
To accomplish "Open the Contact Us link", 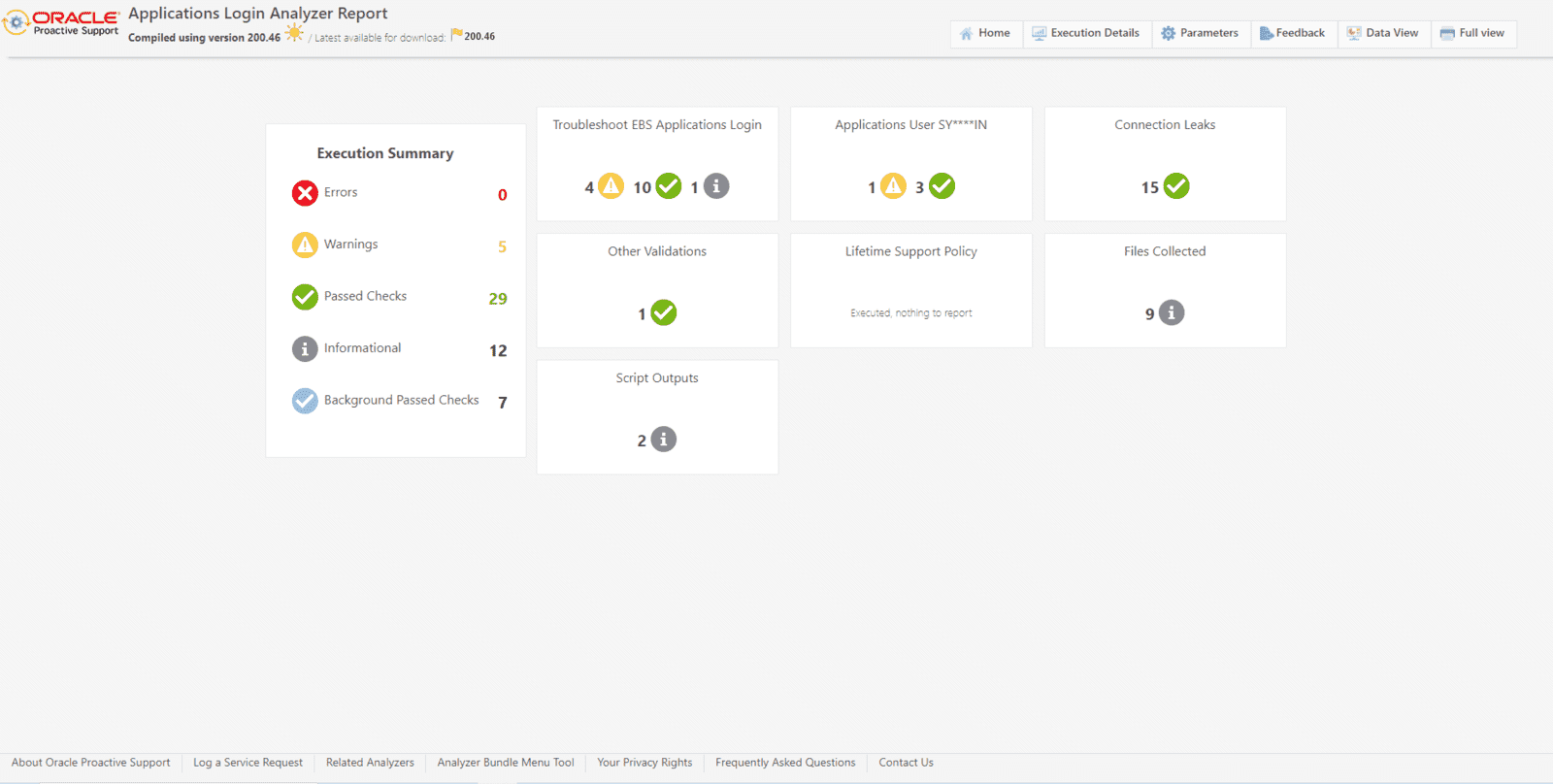I will pos(906,763).
